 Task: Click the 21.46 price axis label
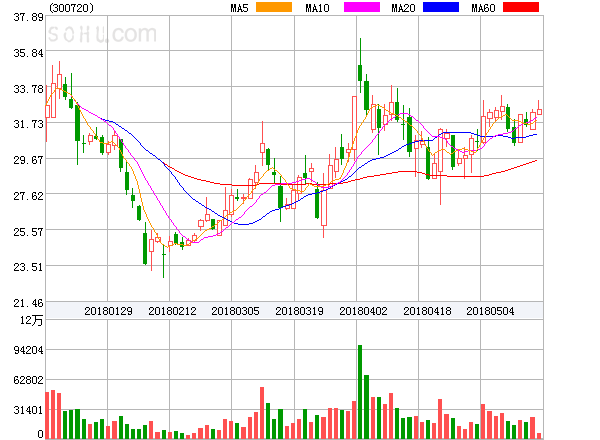(x=28, y=303)
